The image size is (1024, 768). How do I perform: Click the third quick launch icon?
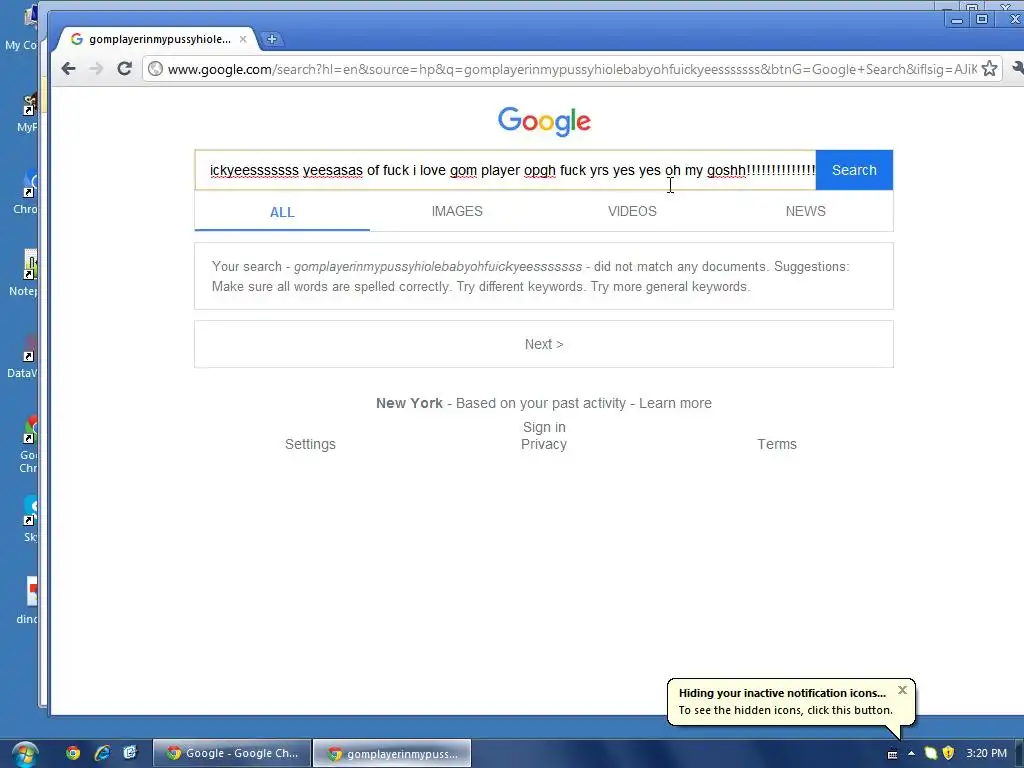point(130,753)
